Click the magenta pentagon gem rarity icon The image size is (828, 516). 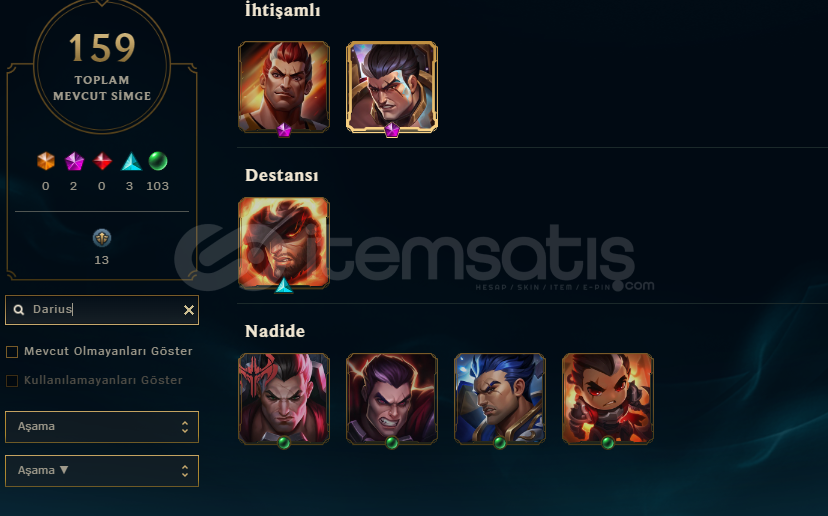tap(74, 161)
